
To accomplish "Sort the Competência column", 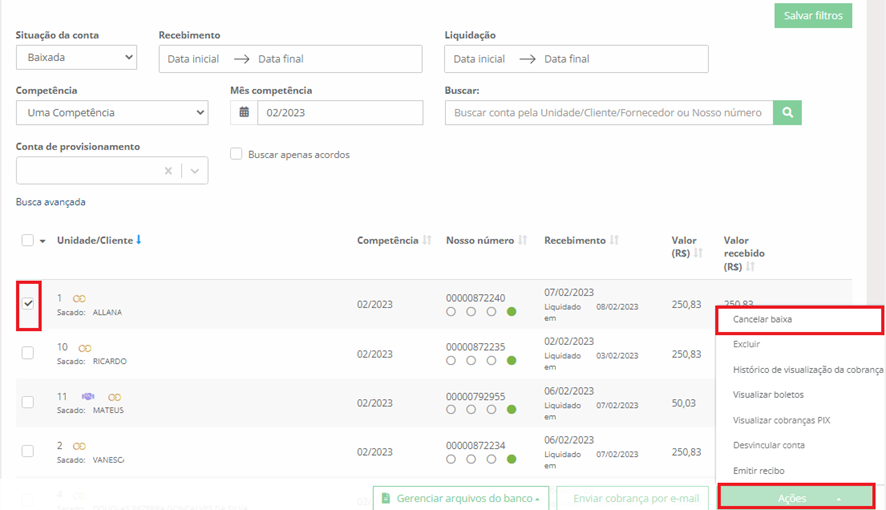I will [x=427, y=240].
